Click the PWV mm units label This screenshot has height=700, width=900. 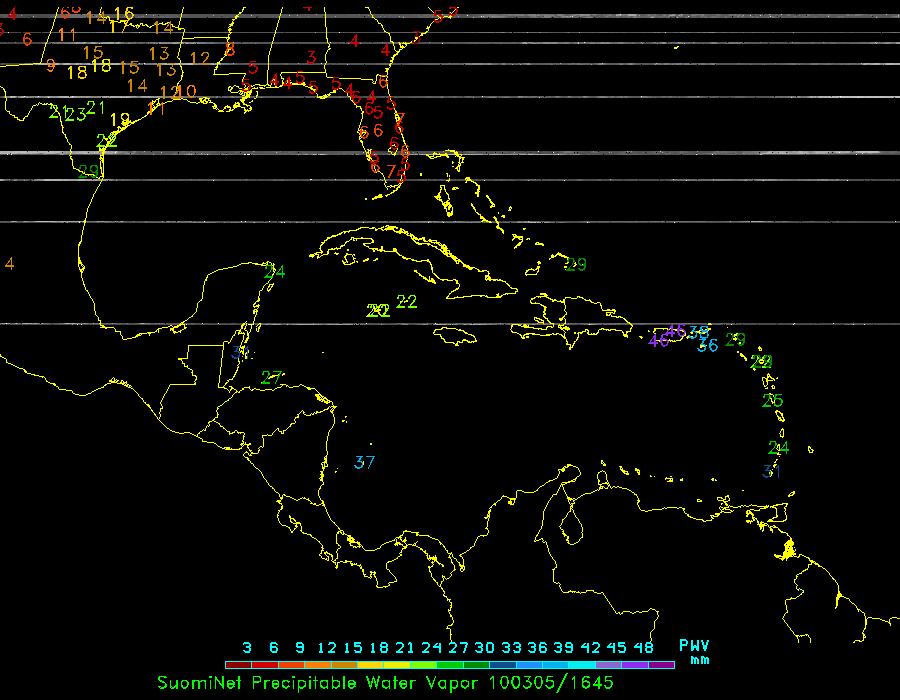[694, 652]
